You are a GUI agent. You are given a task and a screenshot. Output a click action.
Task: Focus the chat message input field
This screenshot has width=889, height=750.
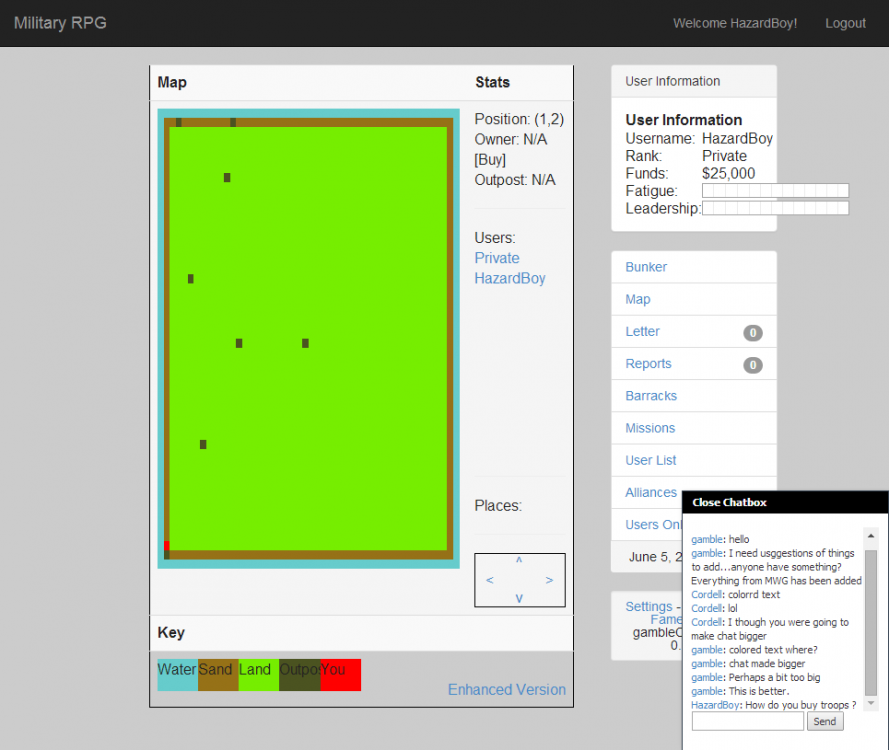(747, 722)
